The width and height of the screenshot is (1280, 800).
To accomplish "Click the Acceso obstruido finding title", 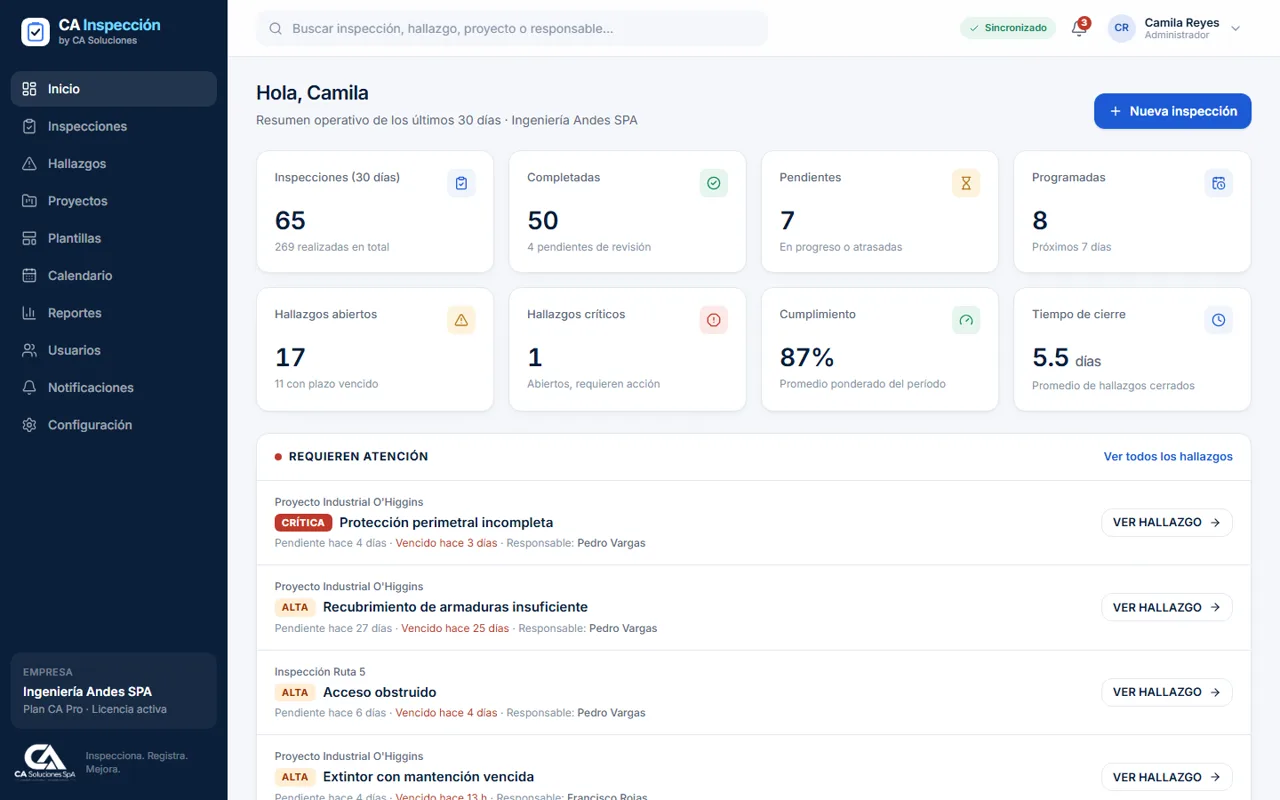I will (x=380, y=692).
